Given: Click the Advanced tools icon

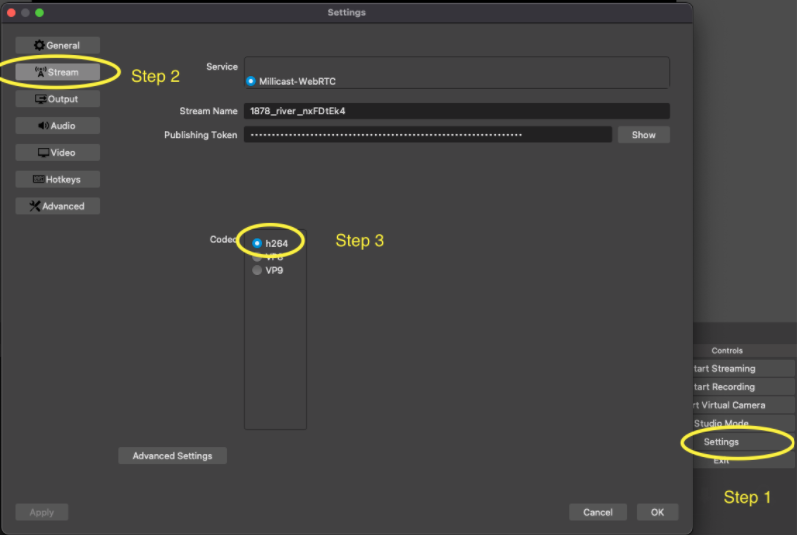Looking at the screenshot, I should click(x=35, y=206).
